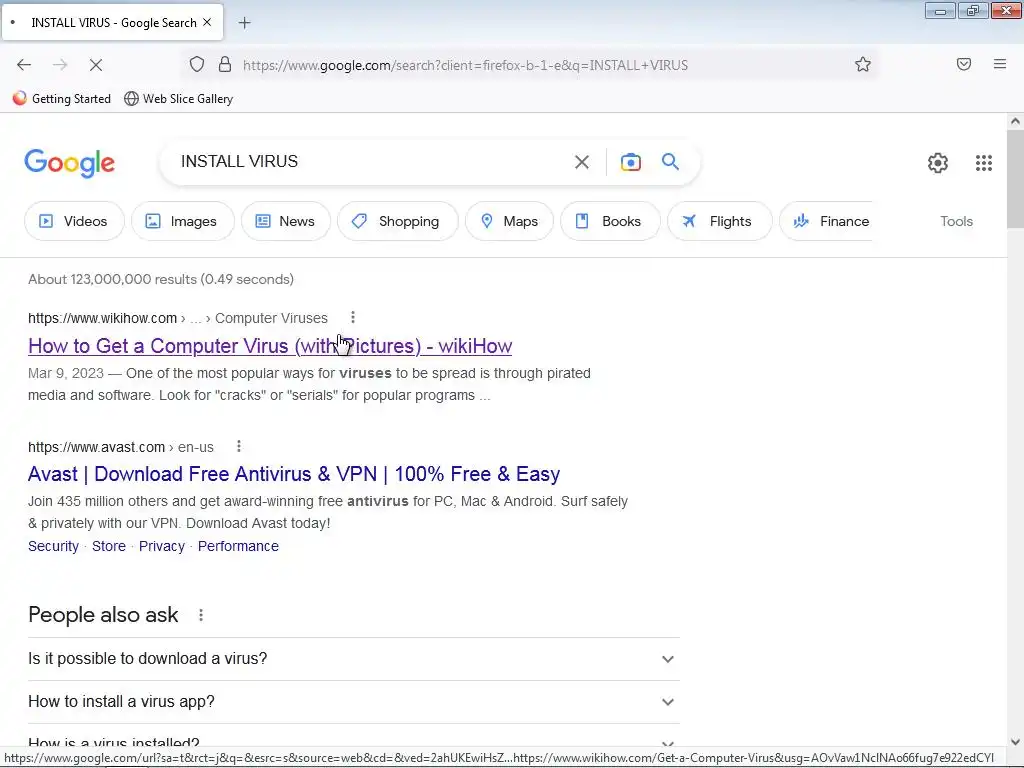Open the People also ask options menu
The image size is (1024, 768).
[x=201, y=615]
